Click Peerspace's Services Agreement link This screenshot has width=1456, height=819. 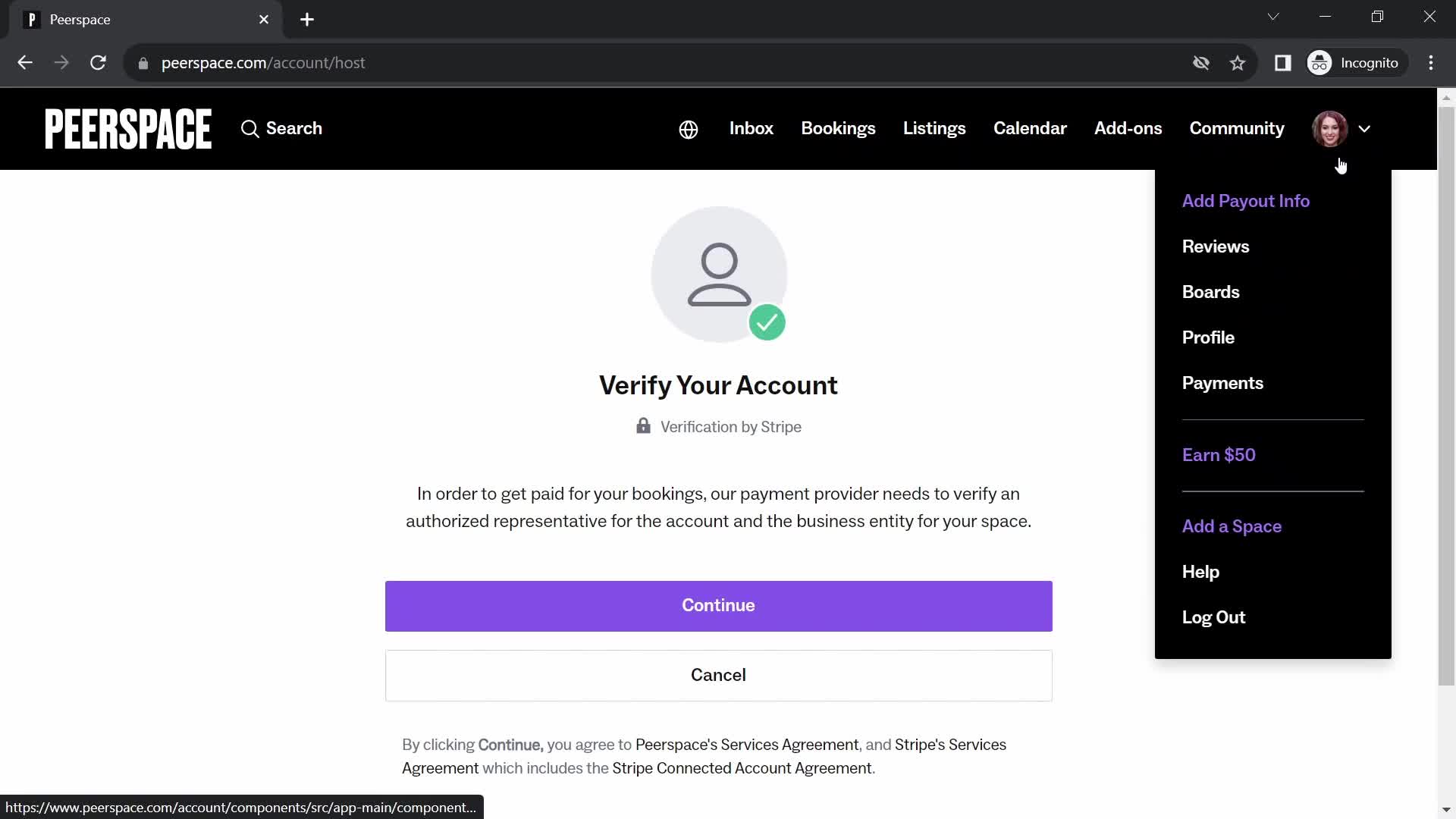click(747, 744)
